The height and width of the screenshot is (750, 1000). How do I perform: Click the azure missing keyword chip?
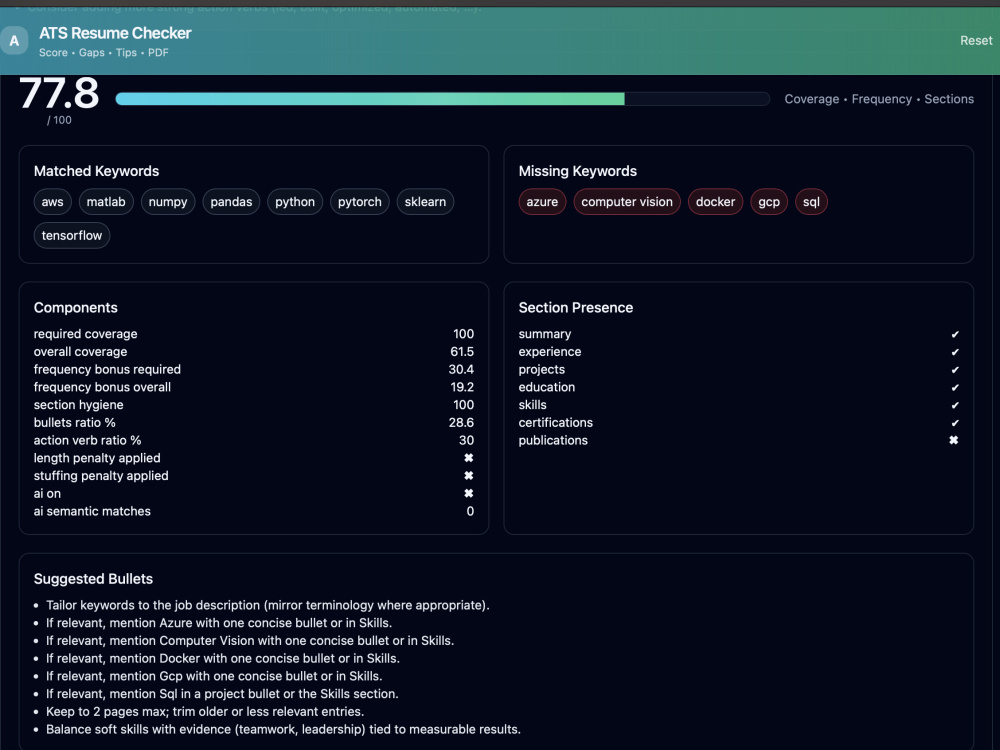click(542, 202)
